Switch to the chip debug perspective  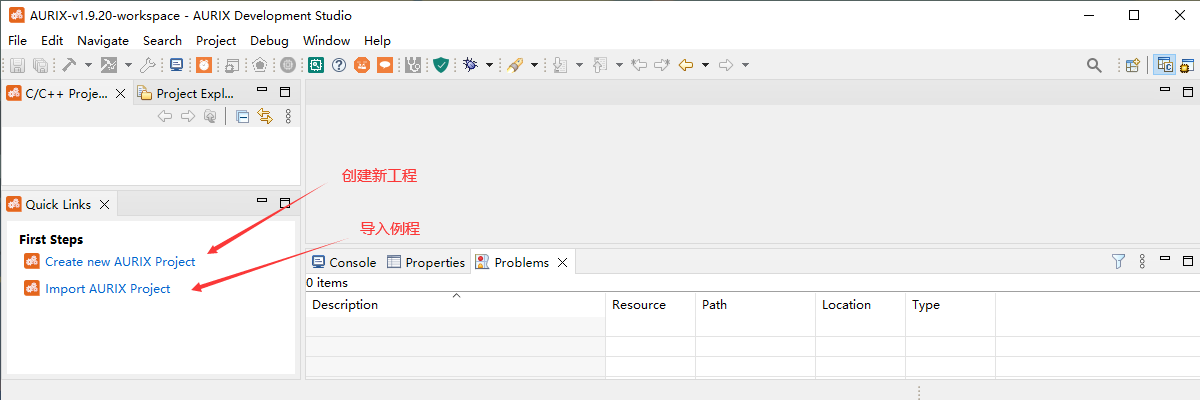[x=1186, y=65]
